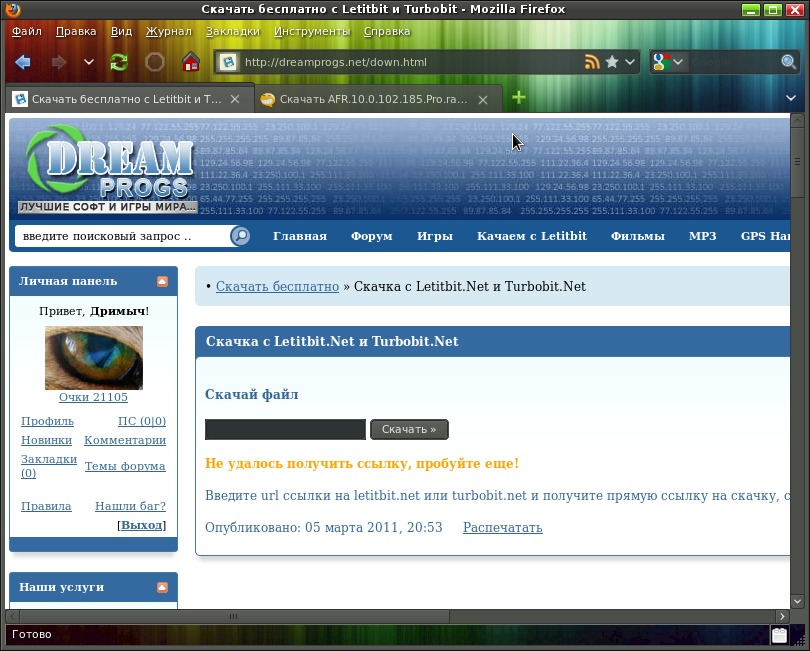
Task: Click the status bar icon at bottom right
Action: pyautogui.click(x=779, y=634)
